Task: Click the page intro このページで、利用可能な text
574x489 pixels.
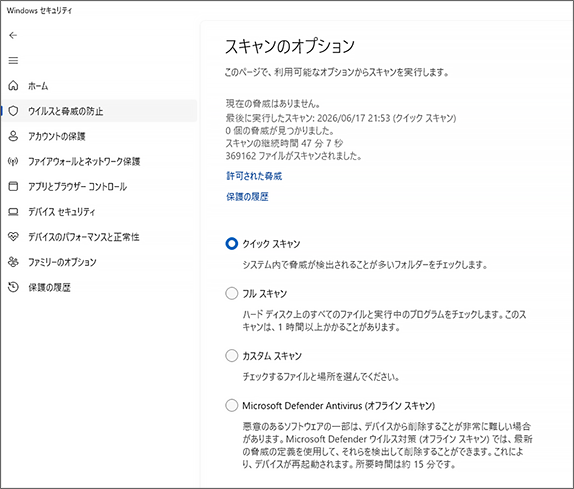Action: [337, 72]
